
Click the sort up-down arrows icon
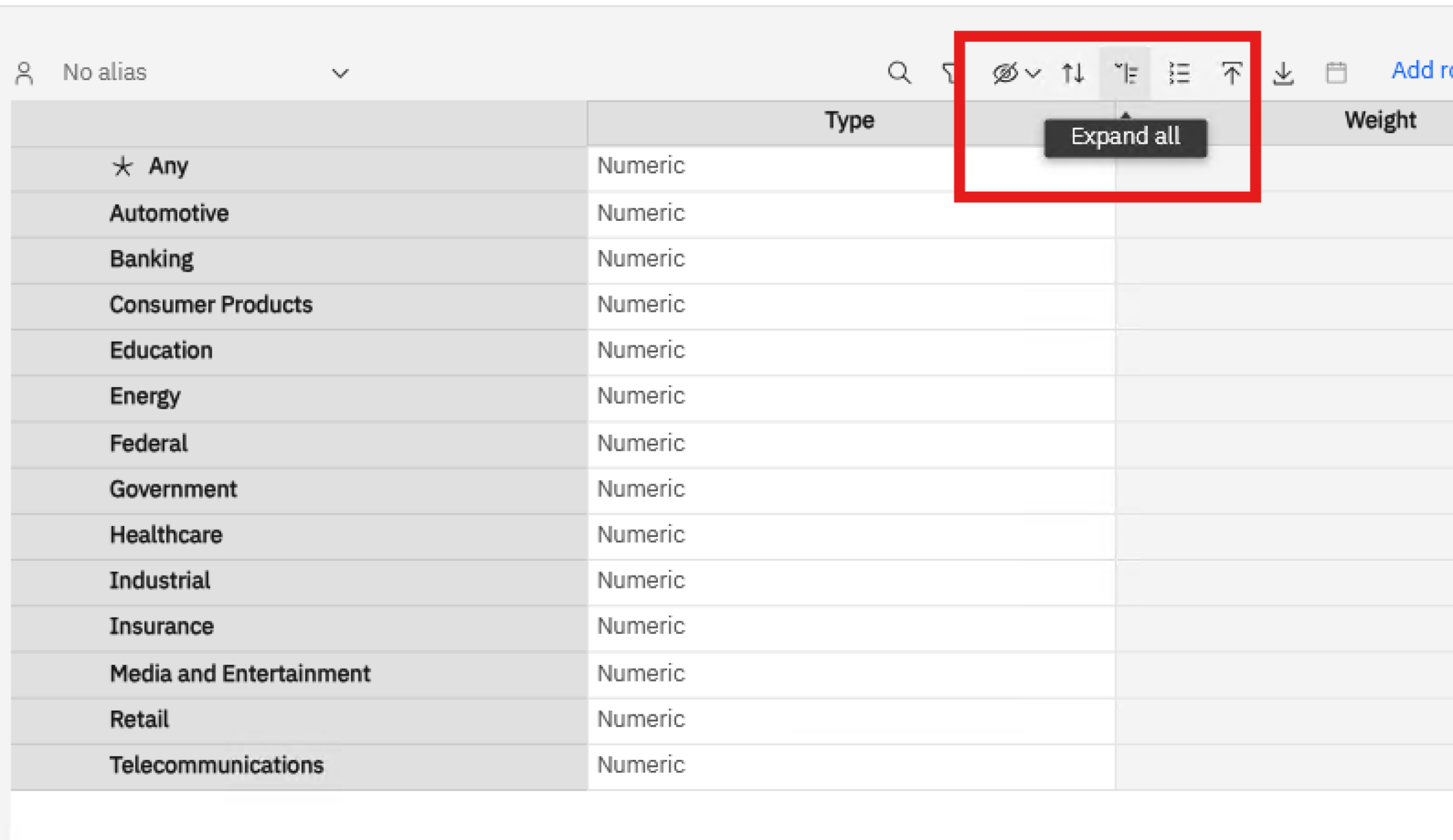click(1073, 73)
